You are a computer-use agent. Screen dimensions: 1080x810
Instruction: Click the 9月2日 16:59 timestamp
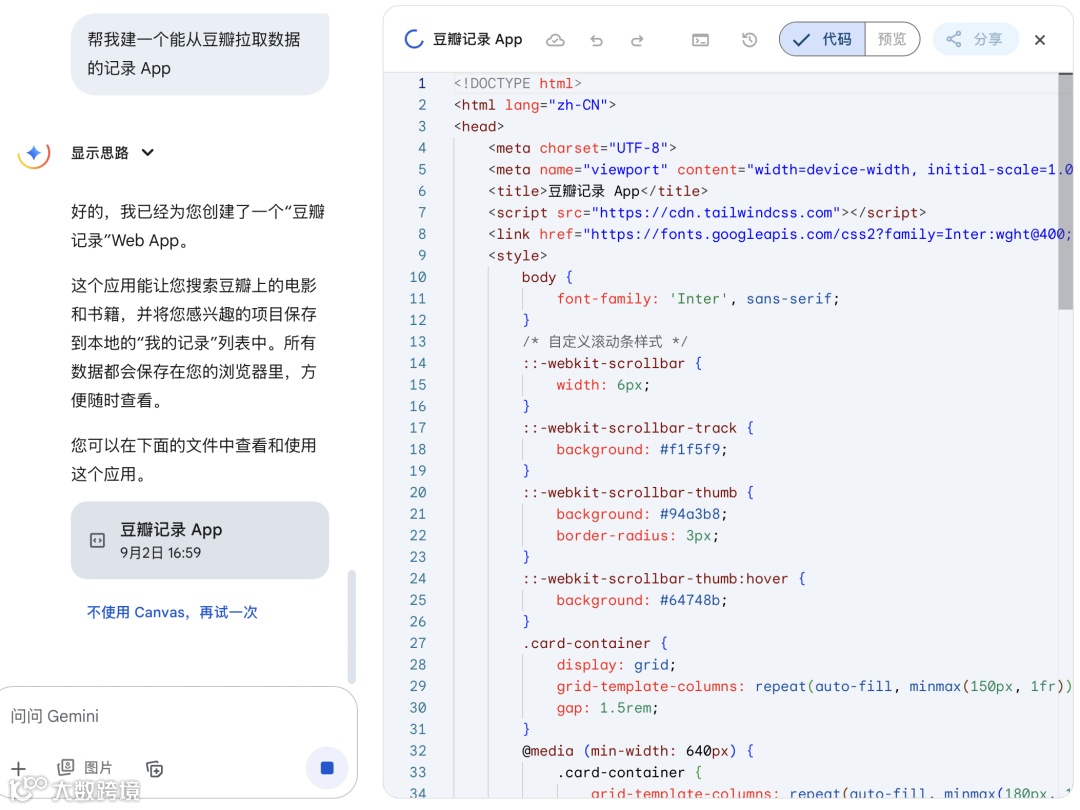[x=160, y=553]
